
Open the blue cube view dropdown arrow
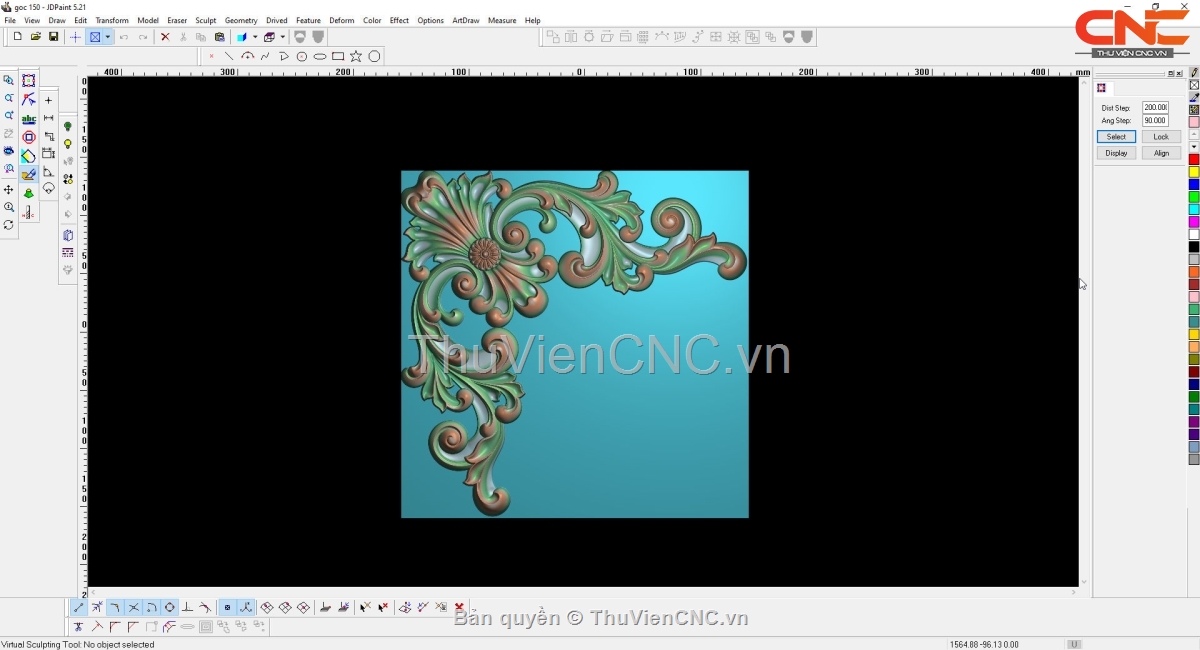point(255,37)
